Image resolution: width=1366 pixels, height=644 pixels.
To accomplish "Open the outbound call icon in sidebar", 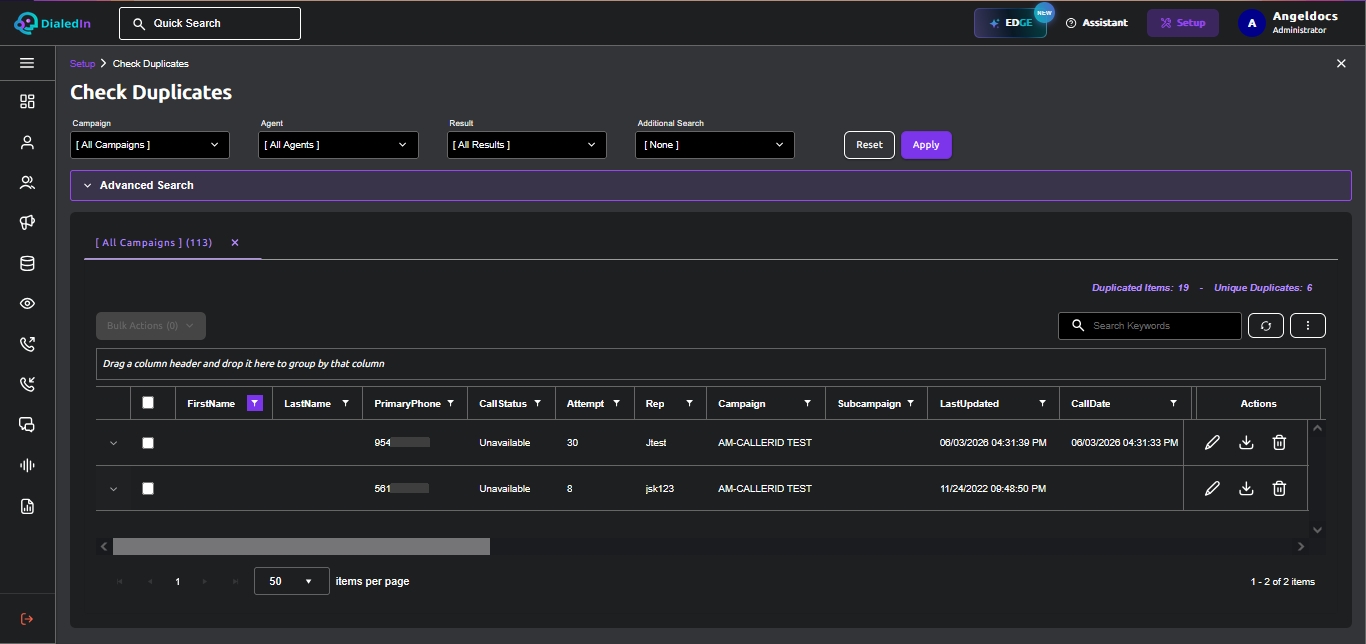I will pos(27,344).
